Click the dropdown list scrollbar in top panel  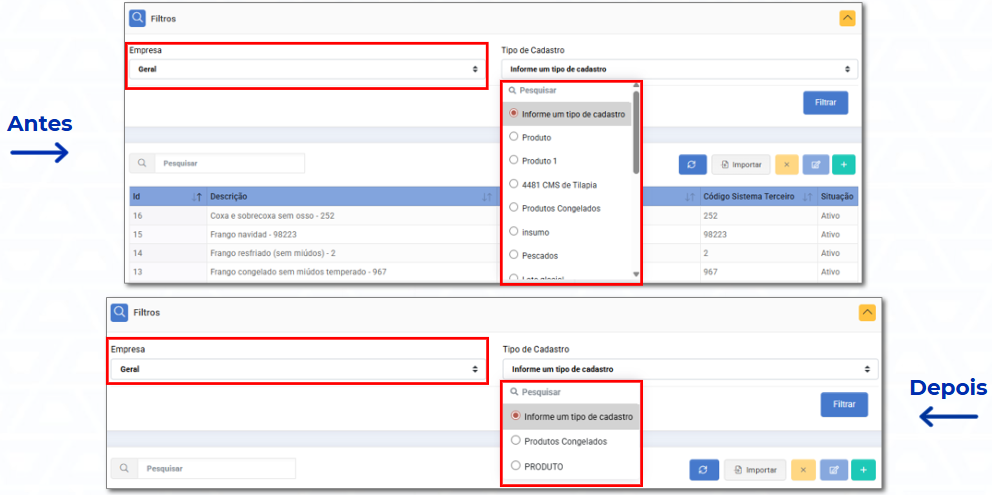(636, 130)
